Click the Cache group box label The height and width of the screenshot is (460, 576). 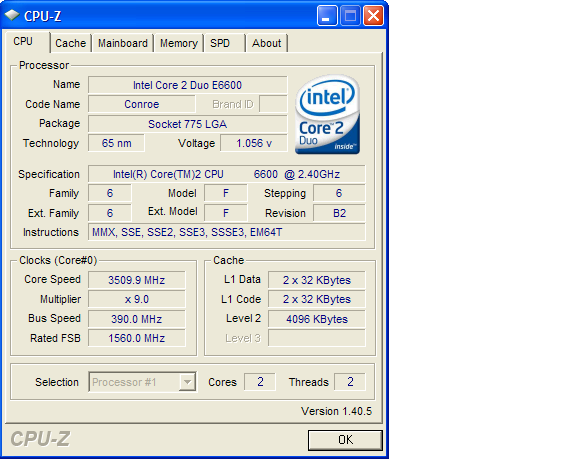coord(228,260)
